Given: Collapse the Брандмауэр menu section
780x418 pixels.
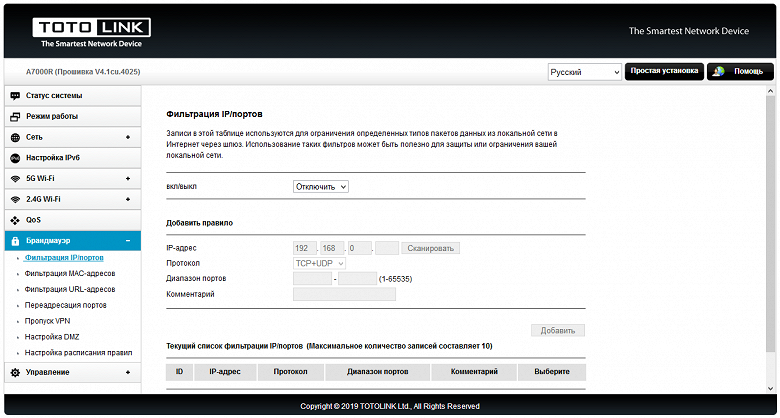Looking at the screenshot, I should coord(128,241).
